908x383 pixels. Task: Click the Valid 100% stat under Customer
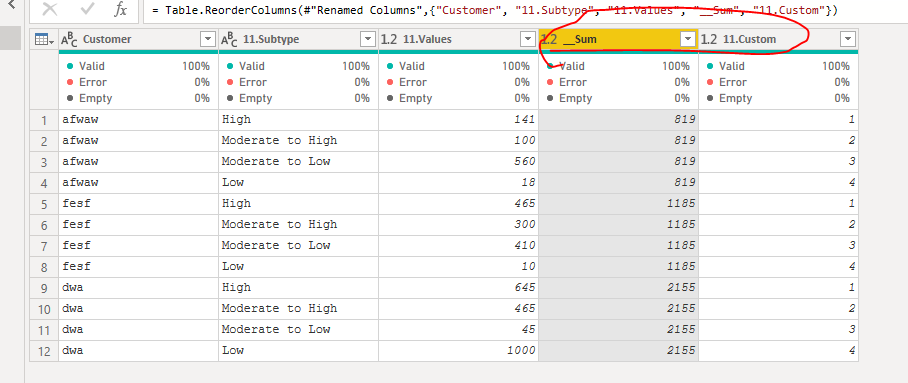(x=138, y=66)
